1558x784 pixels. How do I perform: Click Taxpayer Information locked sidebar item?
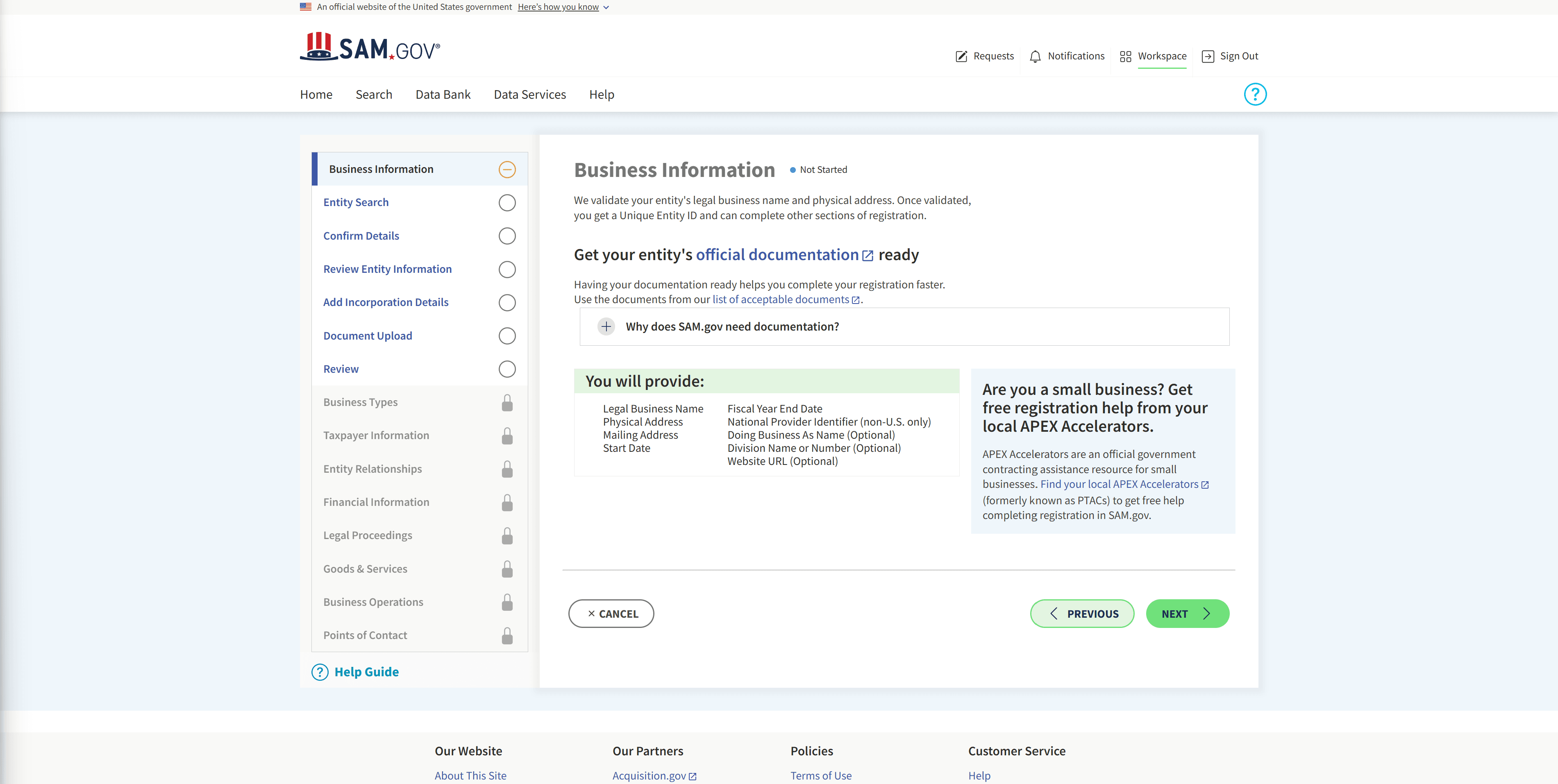pos(419,436)
